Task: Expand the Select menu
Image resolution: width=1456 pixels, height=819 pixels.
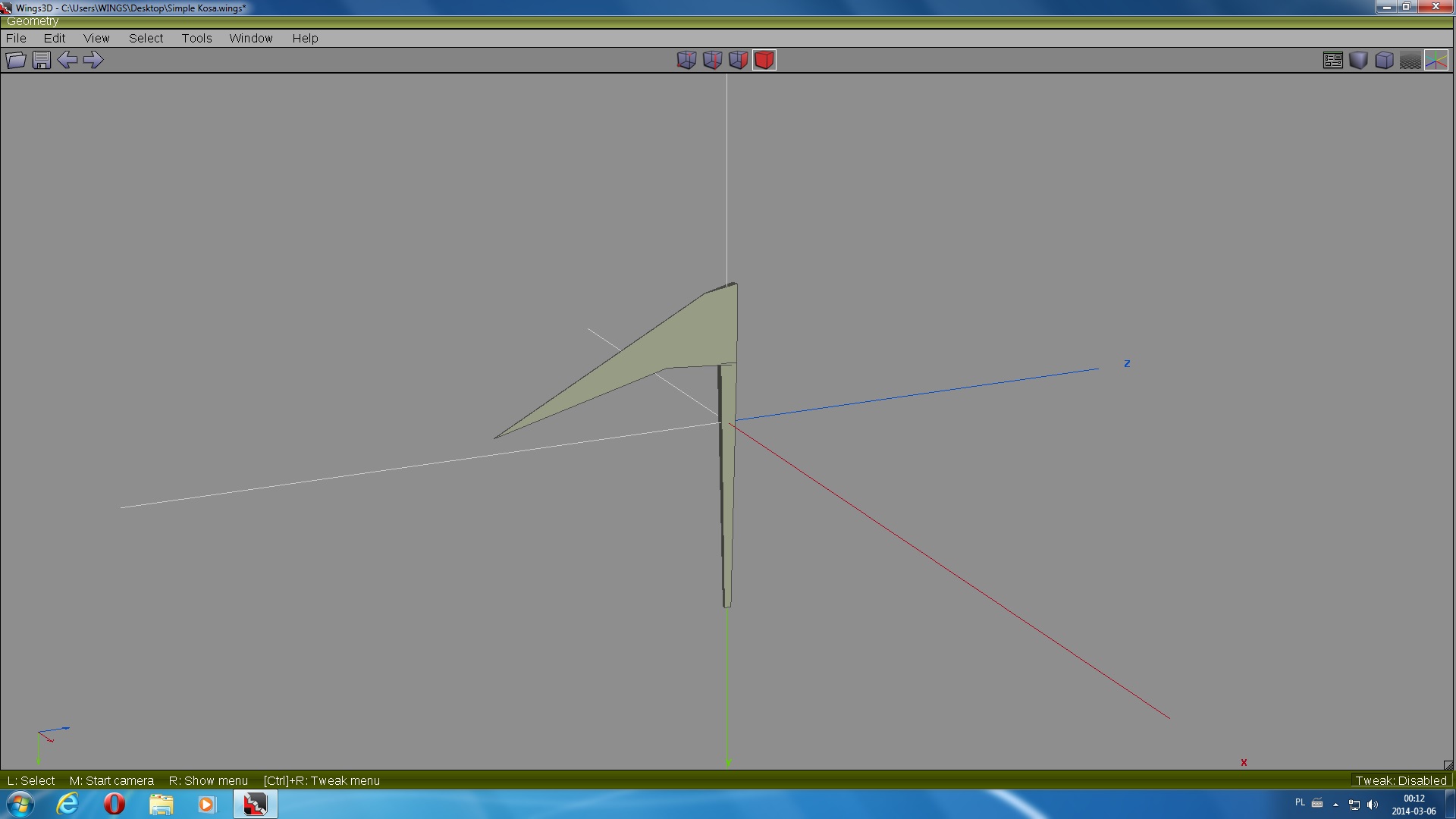Action: 146,38
